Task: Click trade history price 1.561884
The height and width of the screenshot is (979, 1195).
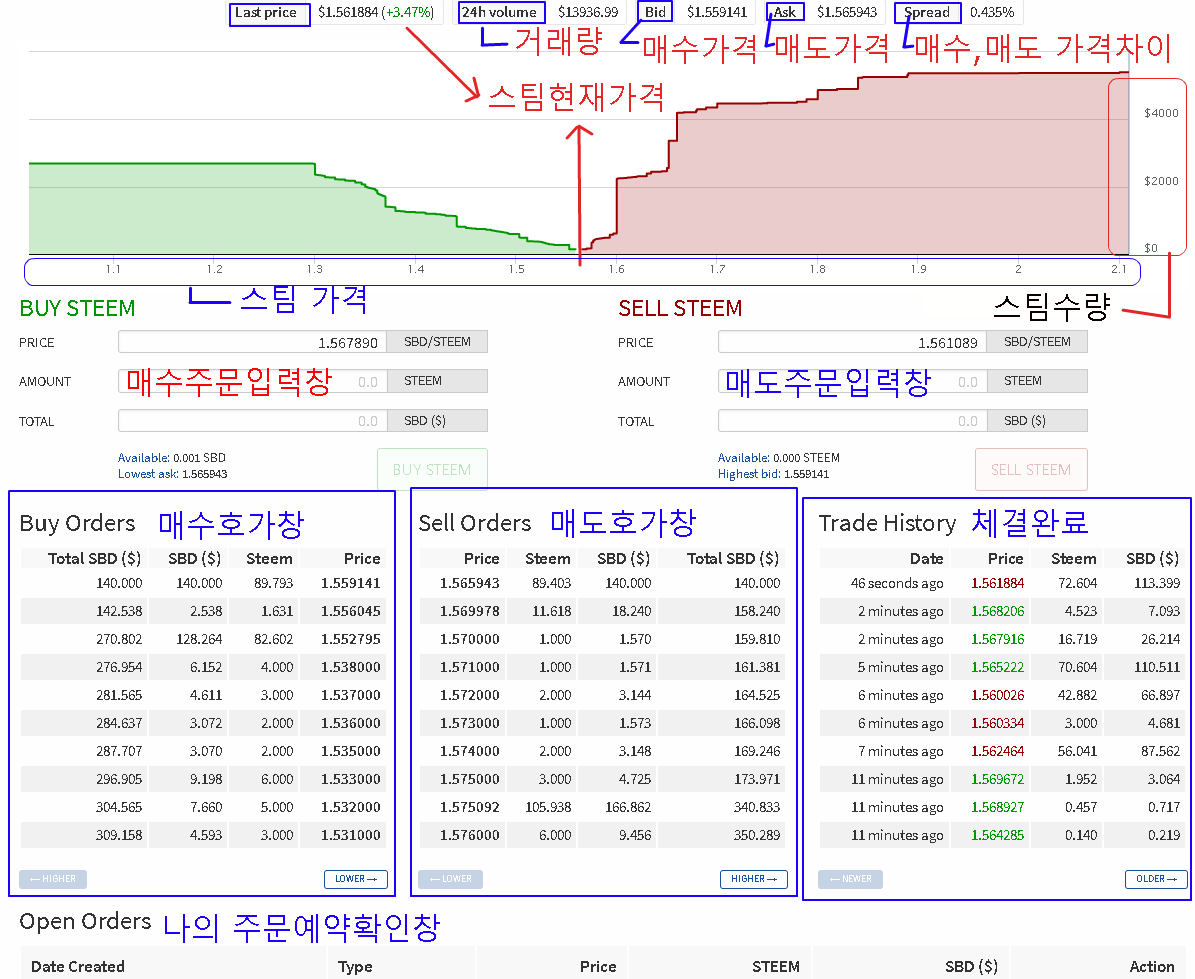Action: point(998,584)
